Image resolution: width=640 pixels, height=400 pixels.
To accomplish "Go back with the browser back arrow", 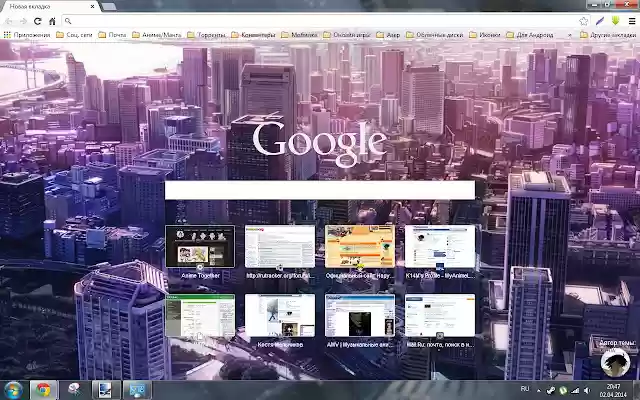I will (x=9, y=21).
